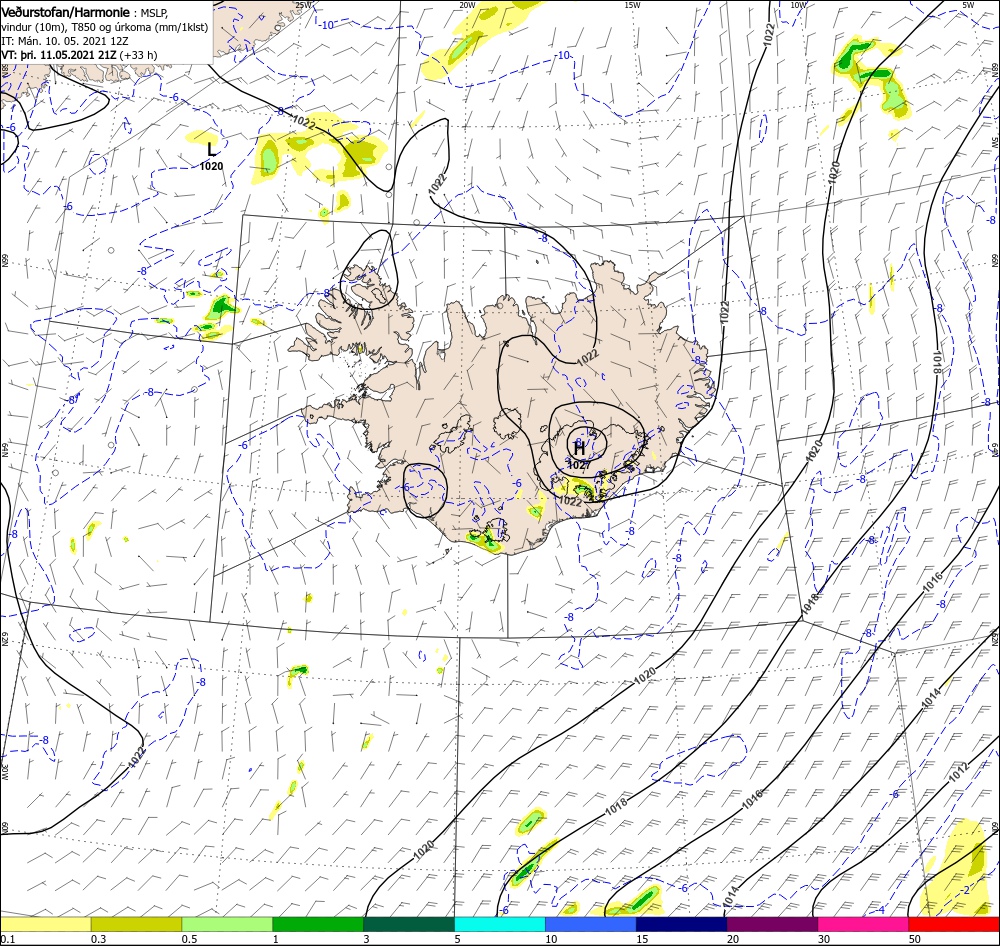This screenshot has width=1000, height=946.
Task: Click the 50 legend scale value
Action: pos(915,939)
